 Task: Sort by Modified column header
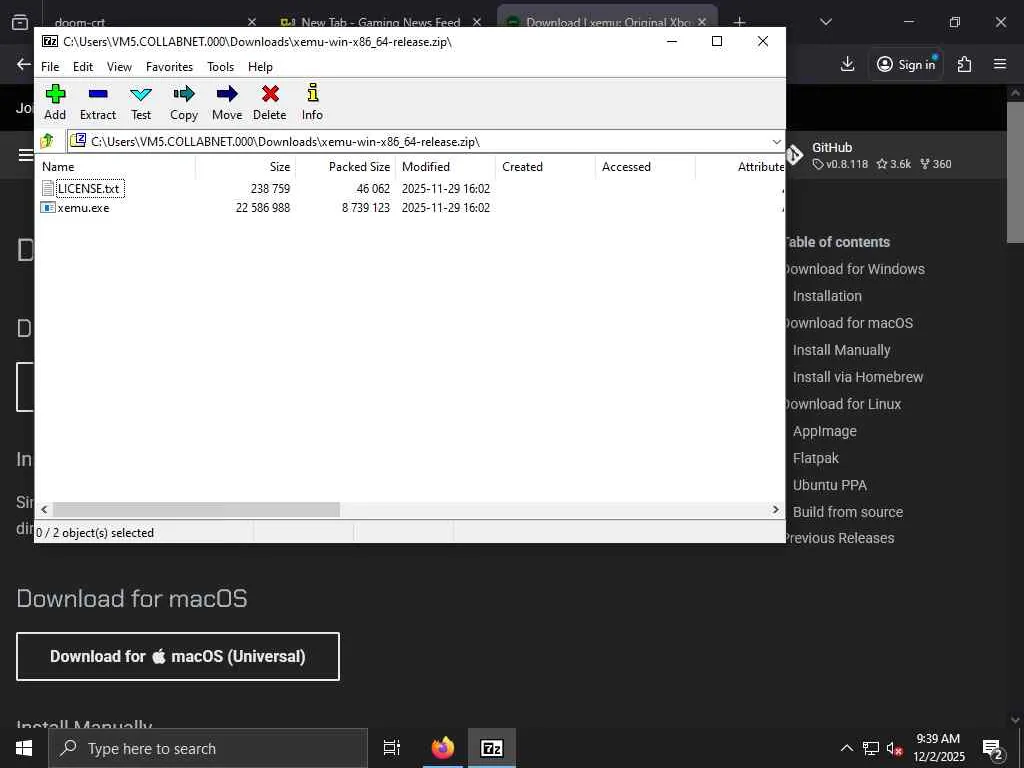(x=445, y=167)
